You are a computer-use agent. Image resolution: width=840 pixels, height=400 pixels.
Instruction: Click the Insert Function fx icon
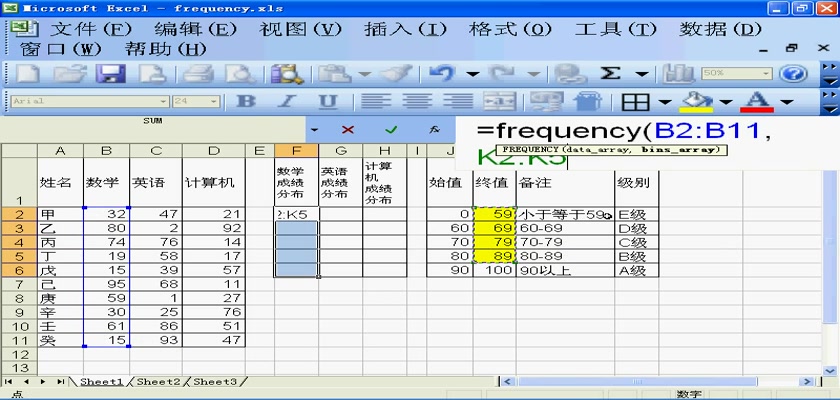coord(434,130)
